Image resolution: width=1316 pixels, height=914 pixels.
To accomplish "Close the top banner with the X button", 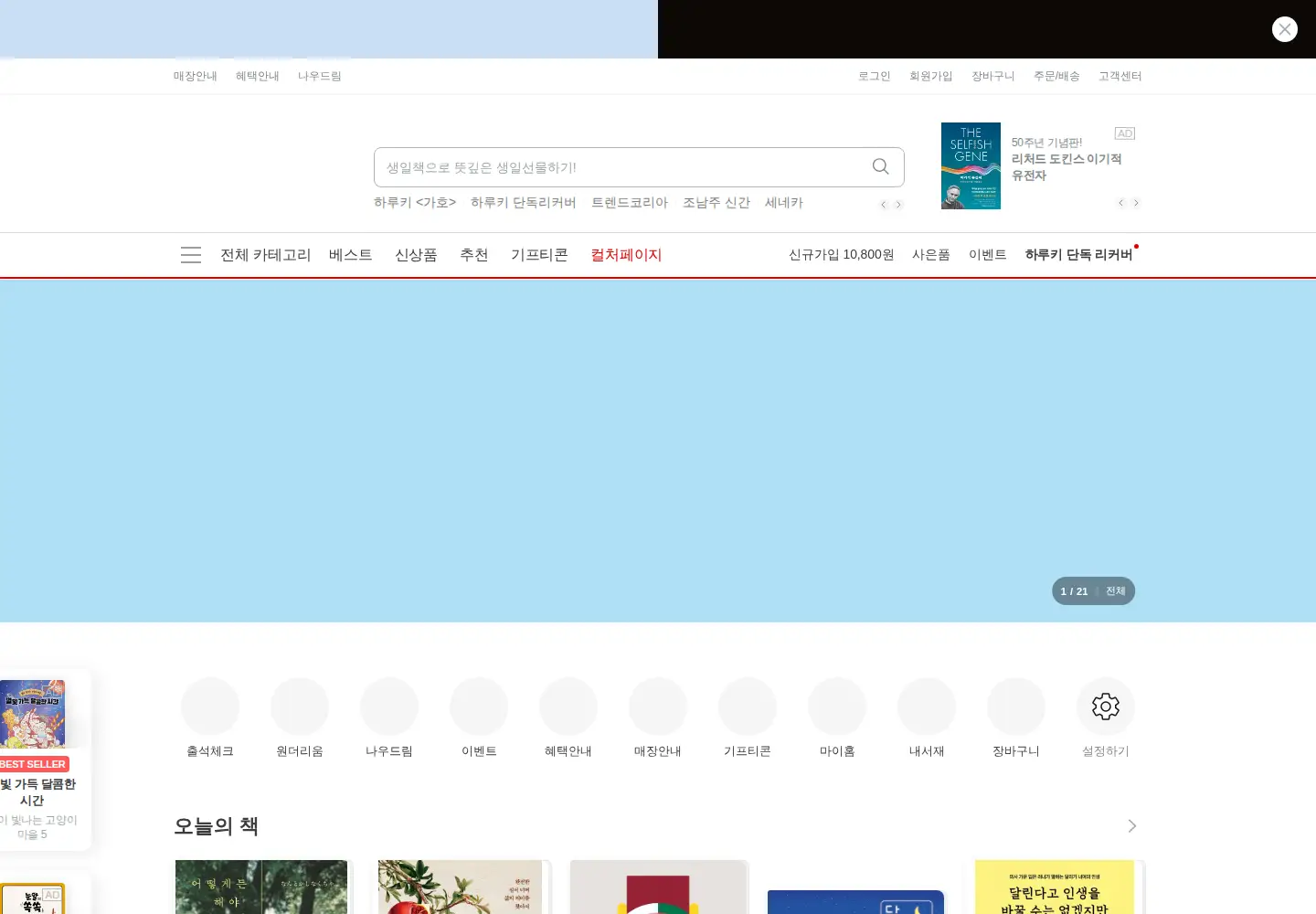I will [x=1284, y=29].
